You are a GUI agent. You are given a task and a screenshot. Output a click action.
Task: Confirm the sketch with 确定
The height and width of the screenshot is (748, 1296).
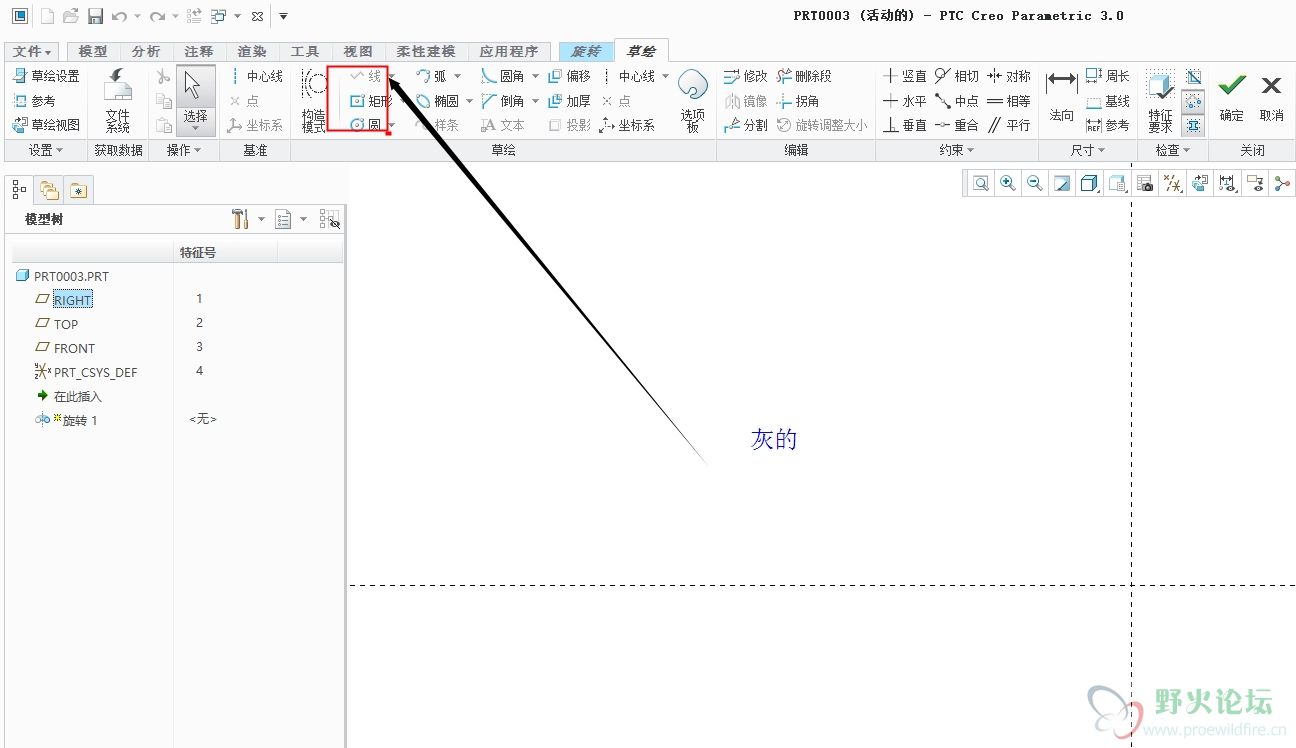pos(1232,97)
